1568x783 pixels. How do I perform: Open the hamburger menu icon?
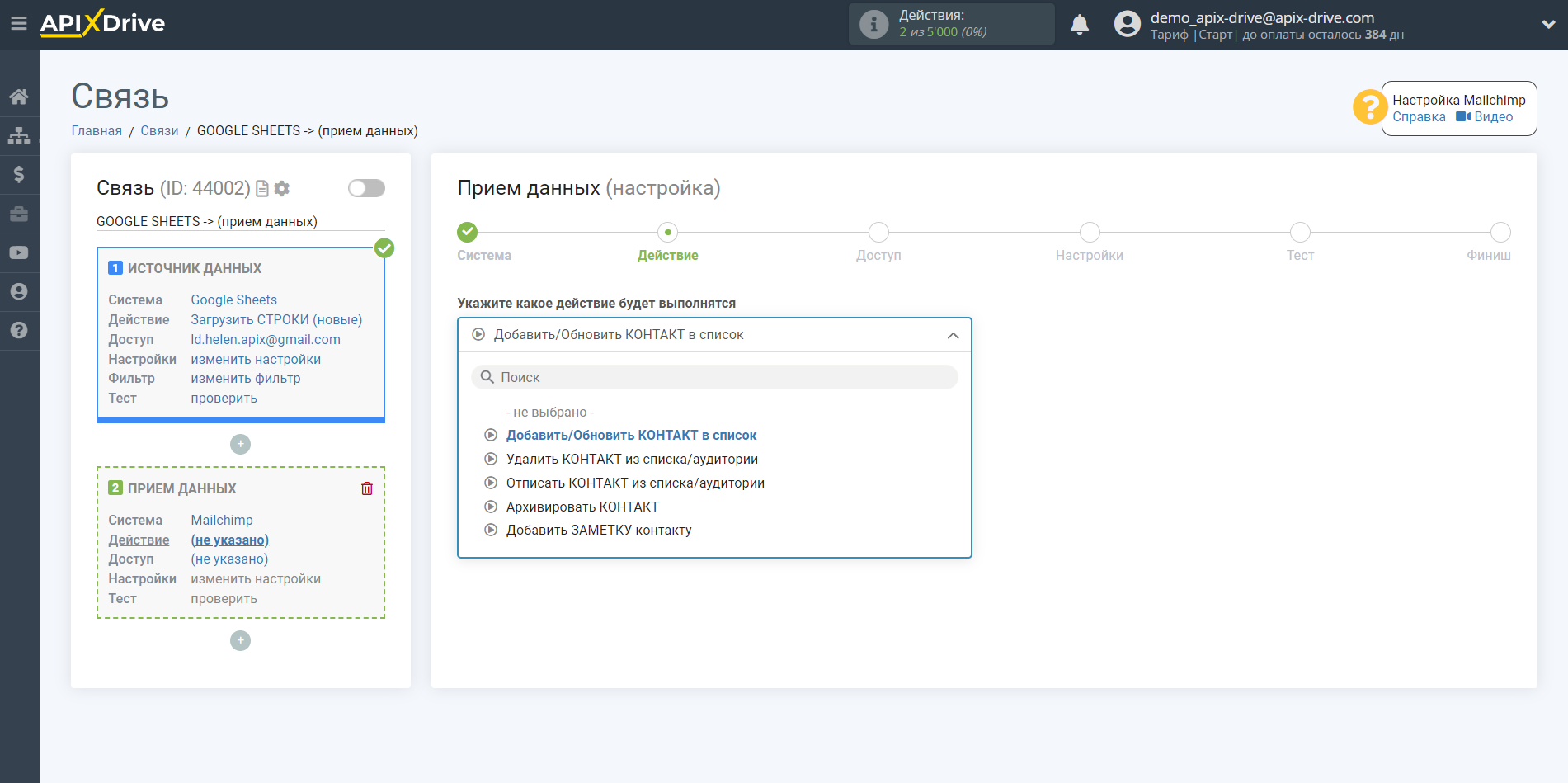[x=19, y=23]
